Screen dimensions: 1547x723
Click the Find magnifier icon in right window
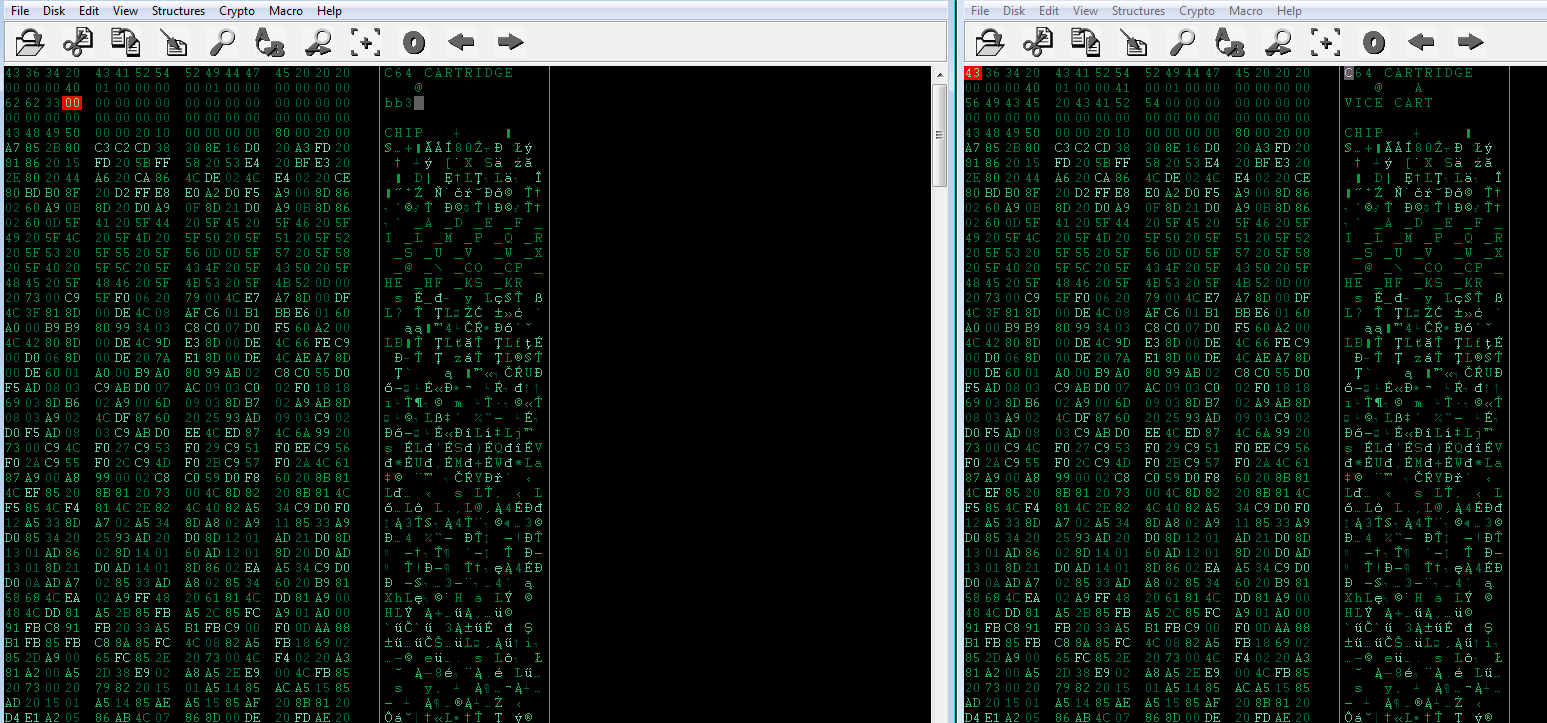click(1182, 42)
